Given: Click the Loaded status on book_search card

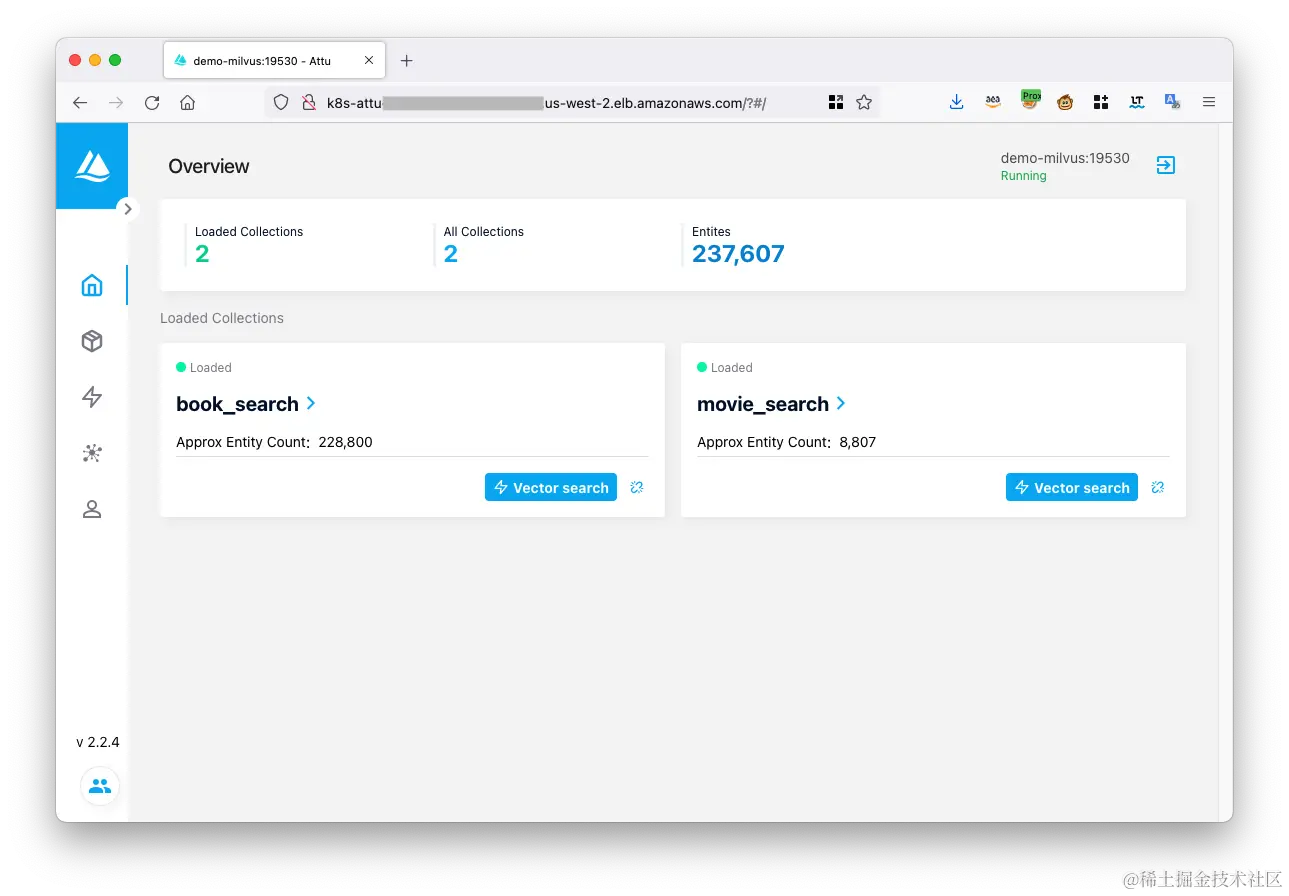Looking at the screenshot, I should click(x=204, y=368).
